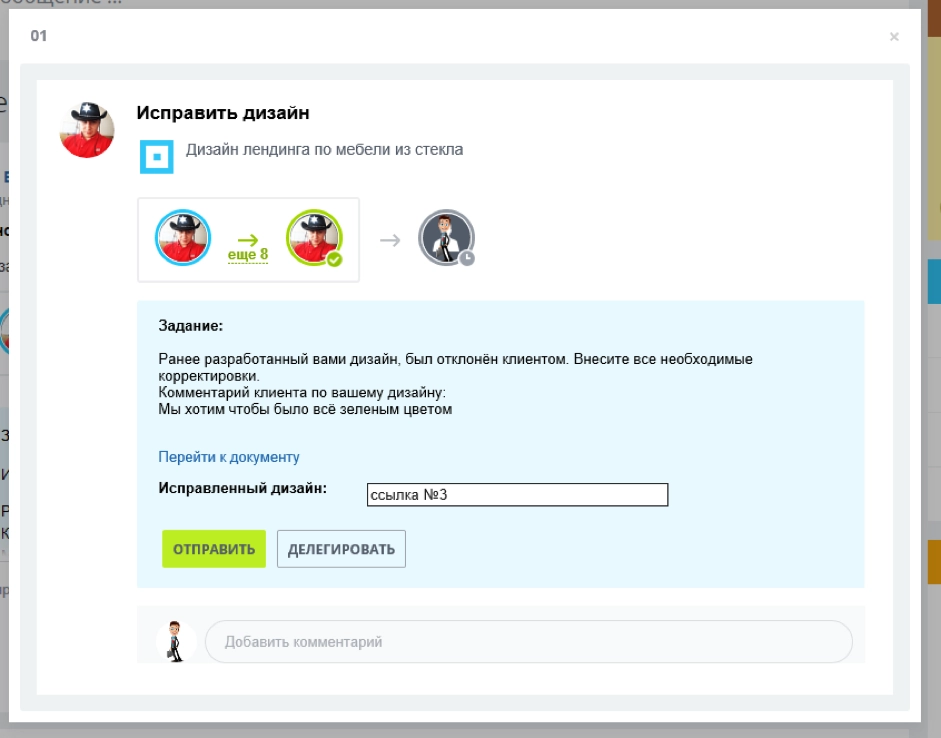941x738 pixels.
Task: Close the task dialog with the × button
Action: pyautogui.click(x=894, y=37)
